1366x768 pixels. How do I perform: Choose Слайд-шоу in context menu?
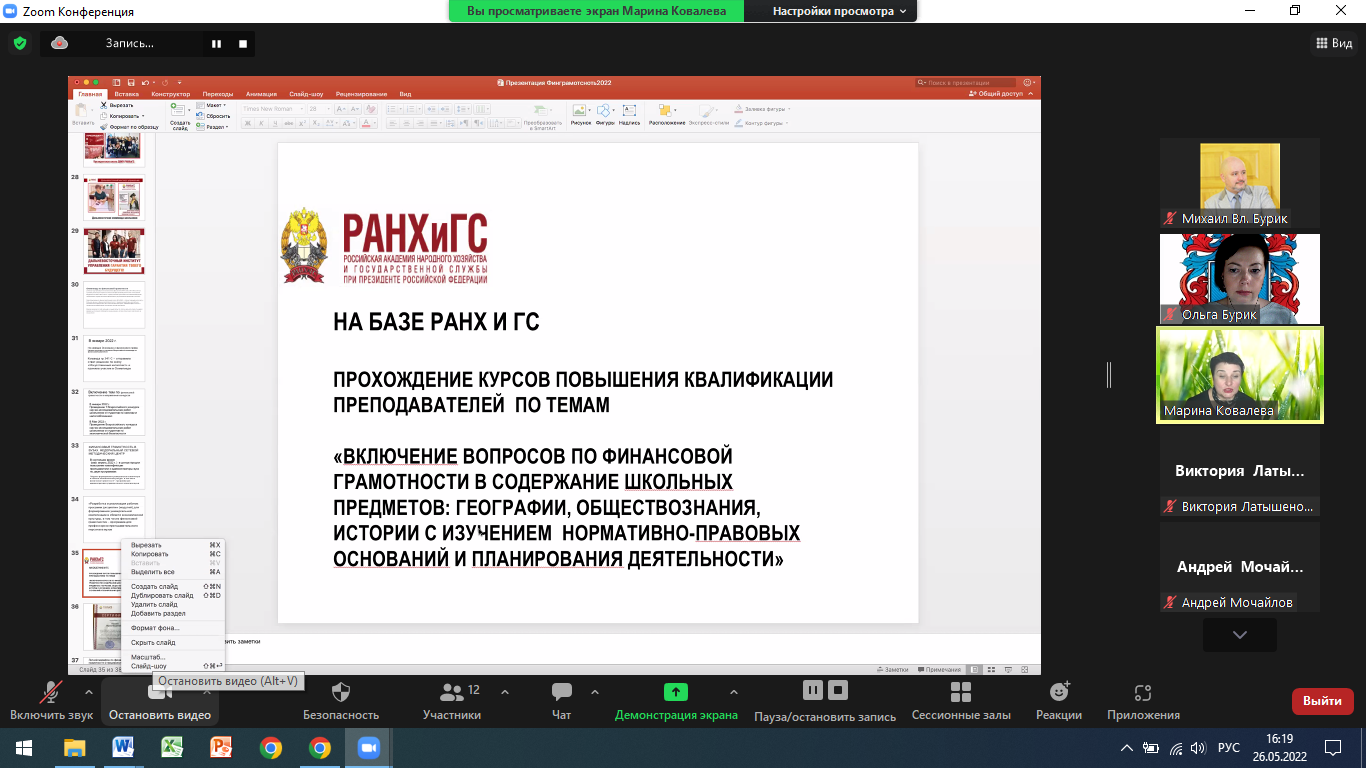(173, 666)
